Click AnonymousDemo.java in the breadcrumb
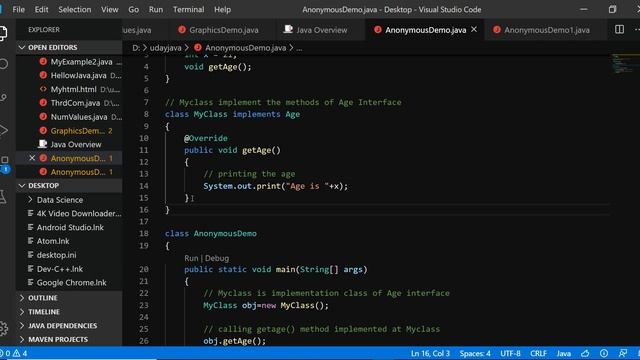Viewport: 640px width, 360px height. 245,48
